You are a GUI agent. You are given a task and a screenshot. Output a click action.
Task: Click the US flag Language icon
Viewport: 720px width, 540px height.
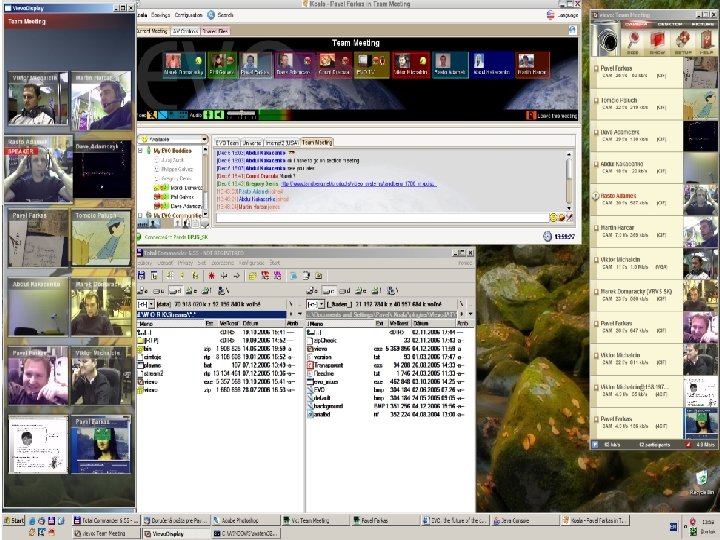(551, 15)
